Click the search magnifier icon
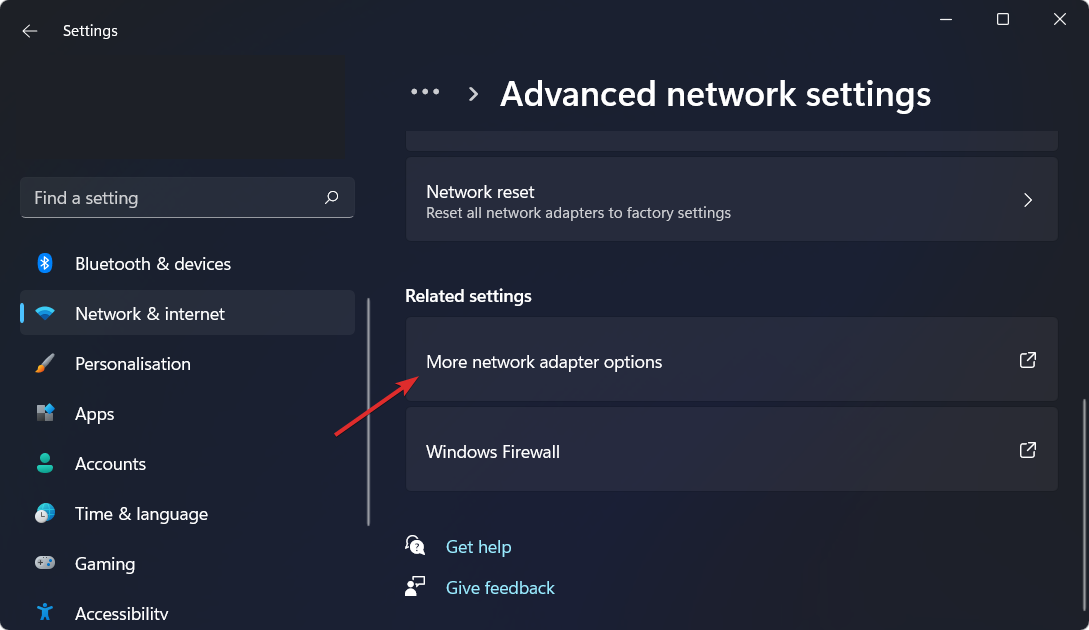 point(332,198)
